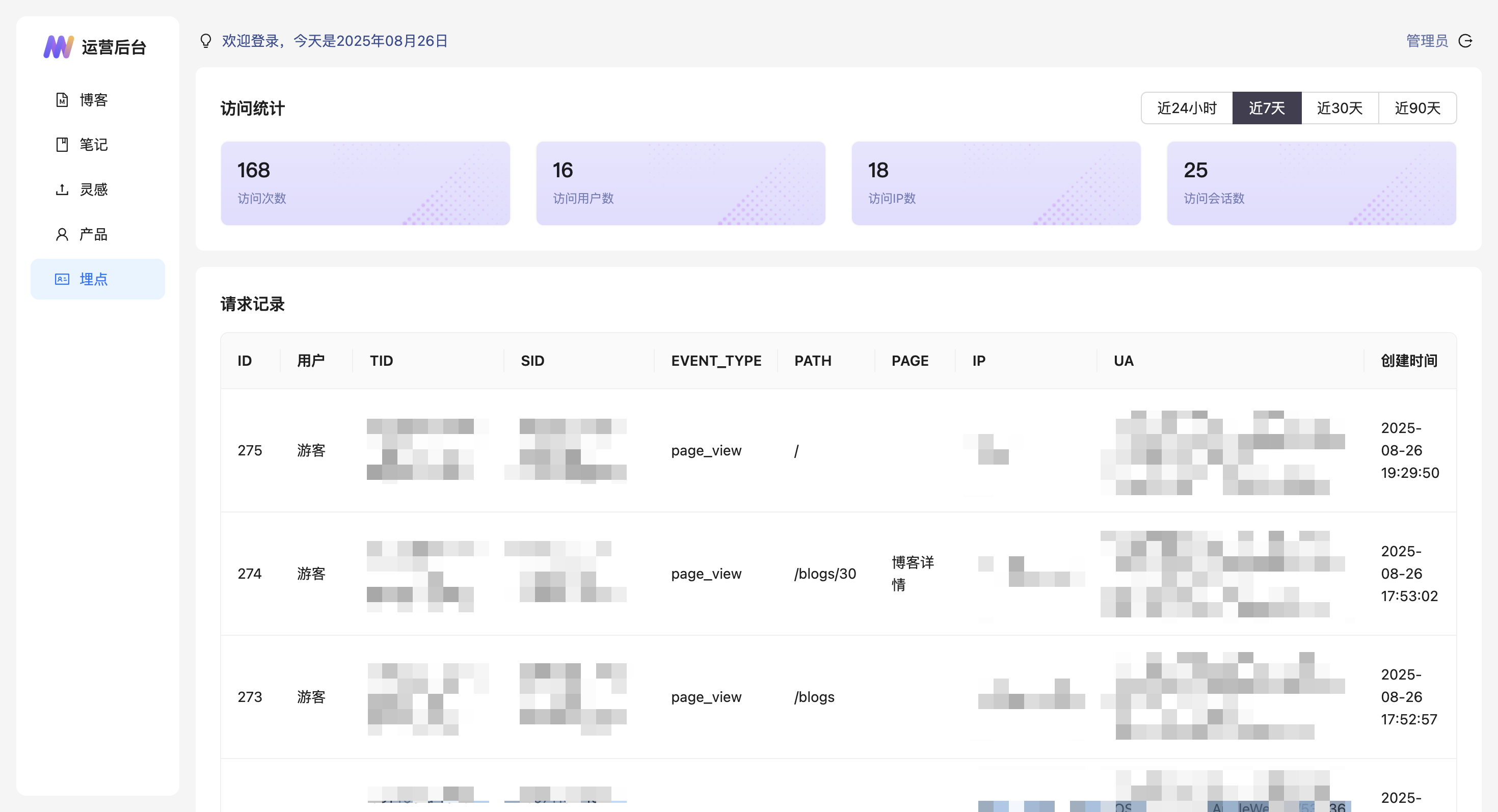1498x812 pixels.
Task: Click the 访问会话数 25 statistics card
Action: (1310, 183)
